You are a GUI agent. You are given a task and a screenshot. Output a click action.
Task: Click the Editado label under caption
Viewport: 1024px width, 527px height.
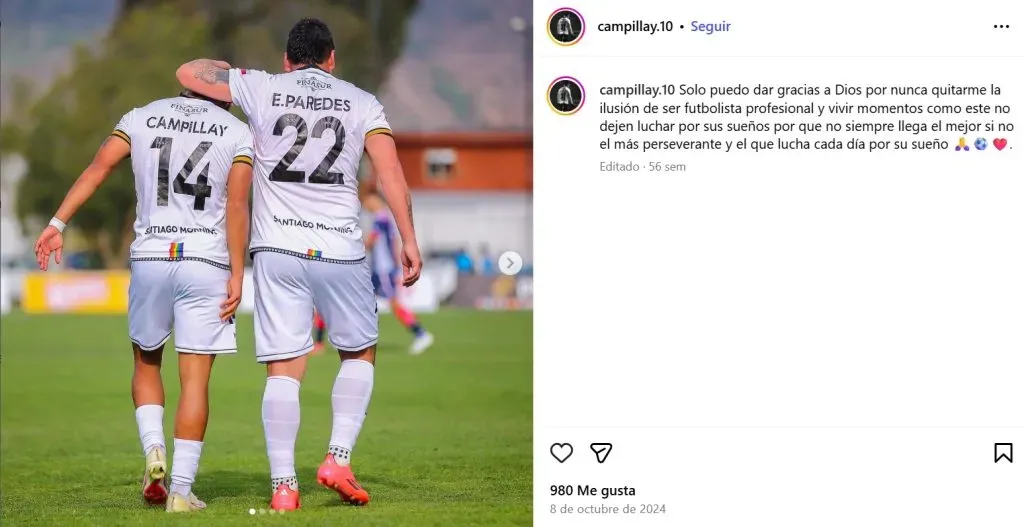(619, 167)
